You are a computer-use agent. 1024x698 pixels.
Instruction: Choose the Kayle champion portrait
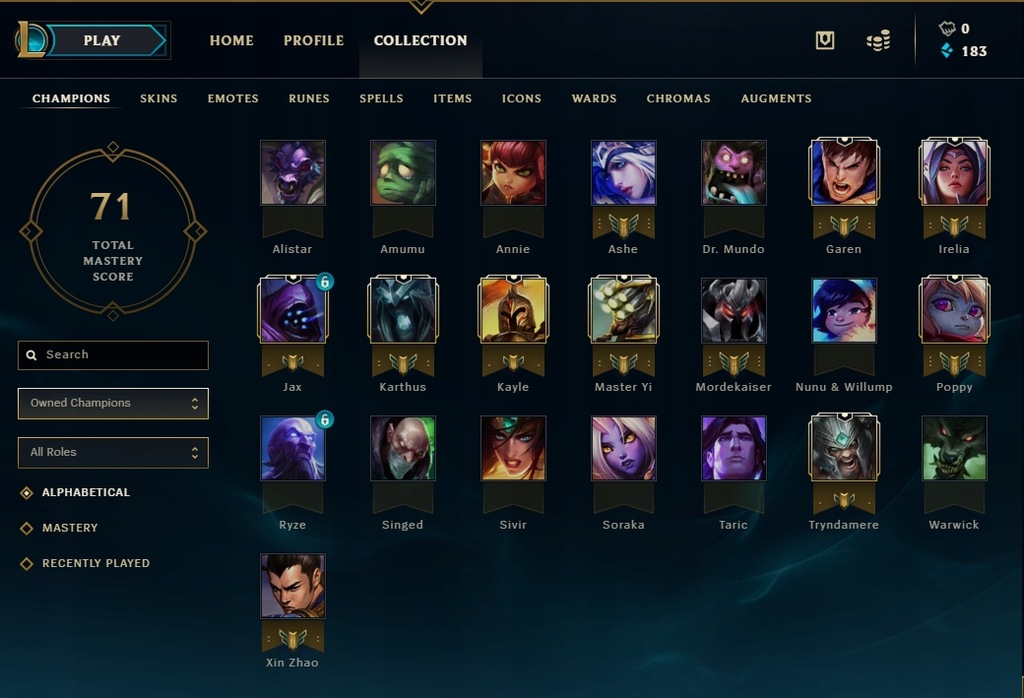point(513,310)
